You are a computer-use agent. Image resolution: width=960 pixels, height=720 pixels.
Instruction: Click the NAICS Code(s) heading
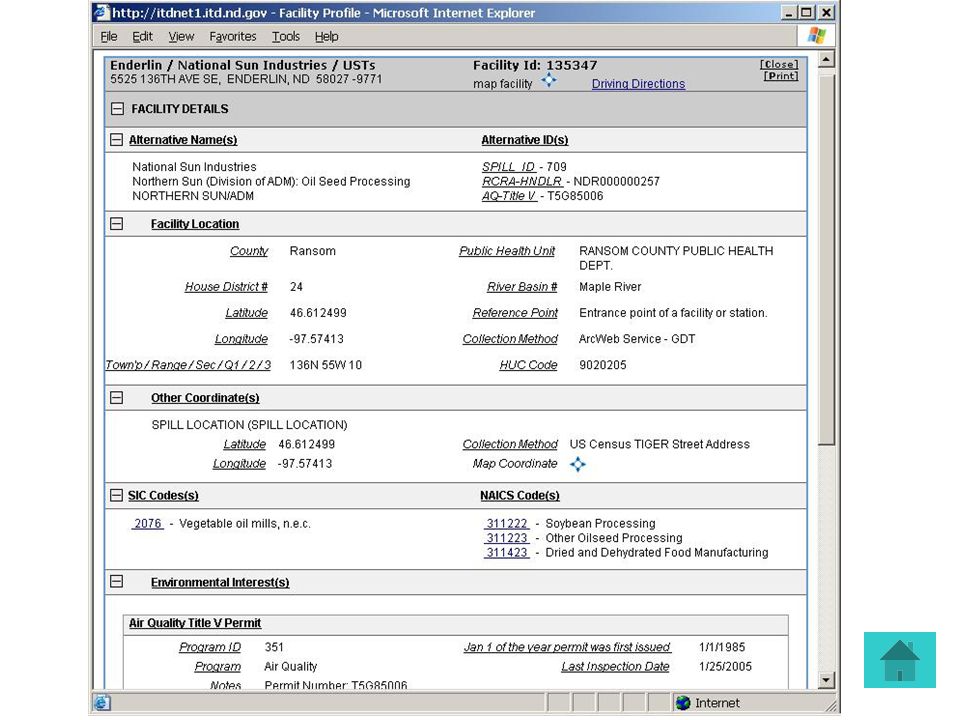(520, 496)
